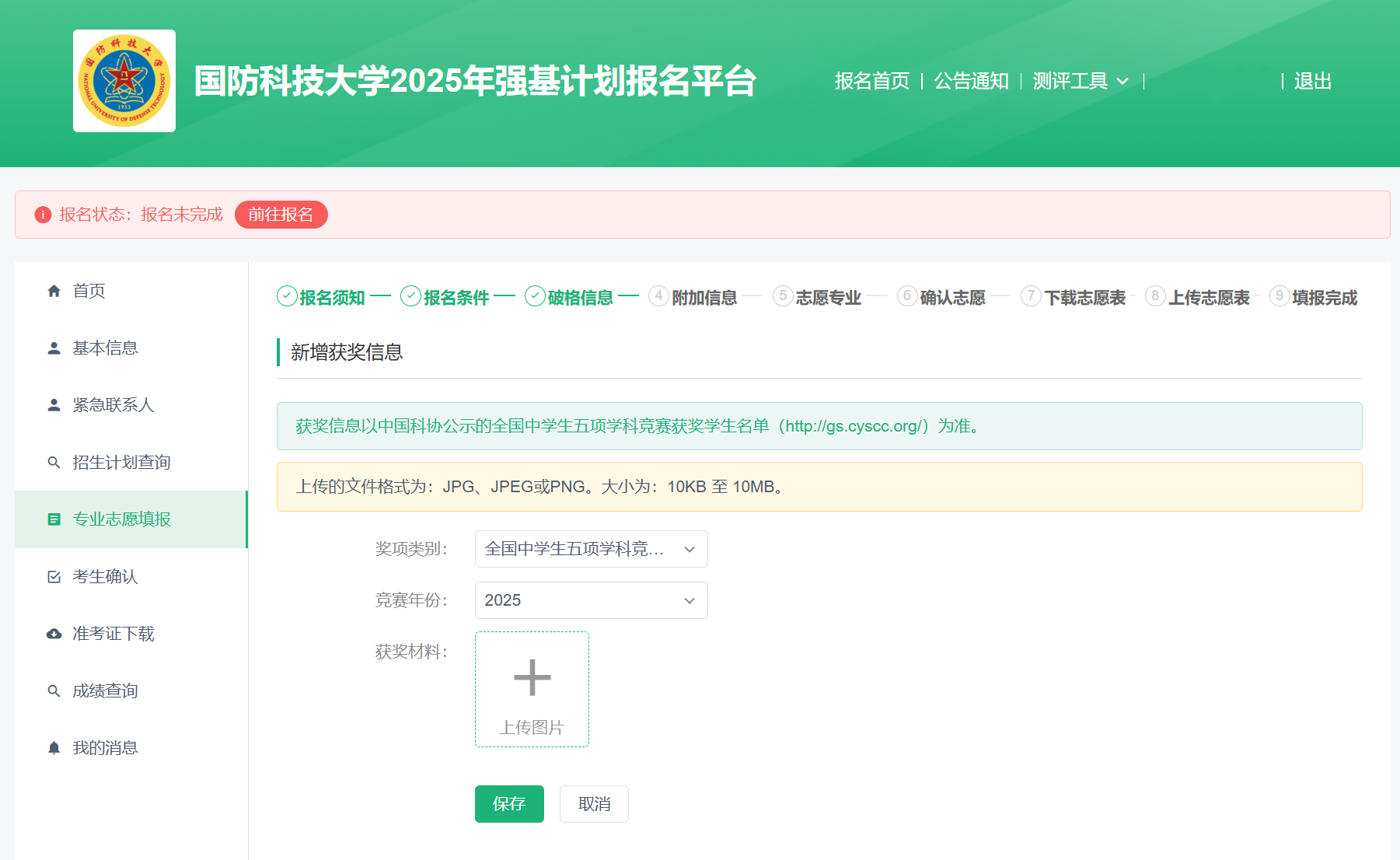1400x860 pixels.
Task: Click the home icon beside 首页
Action: (x=54, y=291)
